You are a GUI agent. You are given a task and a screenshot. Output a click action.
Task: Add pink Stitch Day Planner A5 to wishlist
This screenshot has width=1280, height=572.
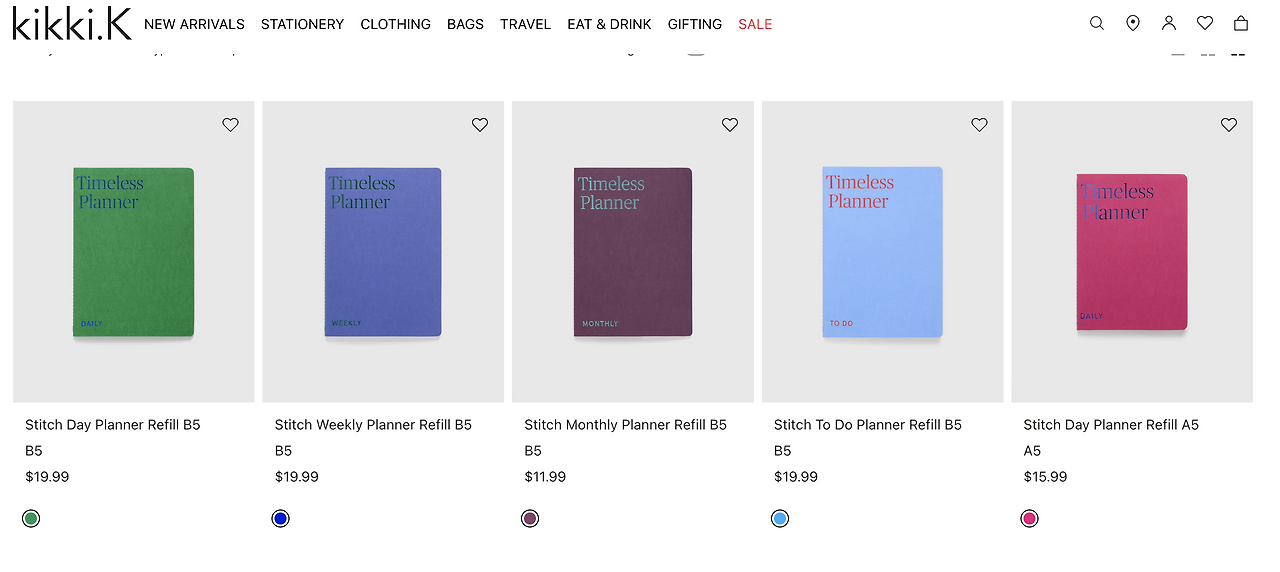1229,125
